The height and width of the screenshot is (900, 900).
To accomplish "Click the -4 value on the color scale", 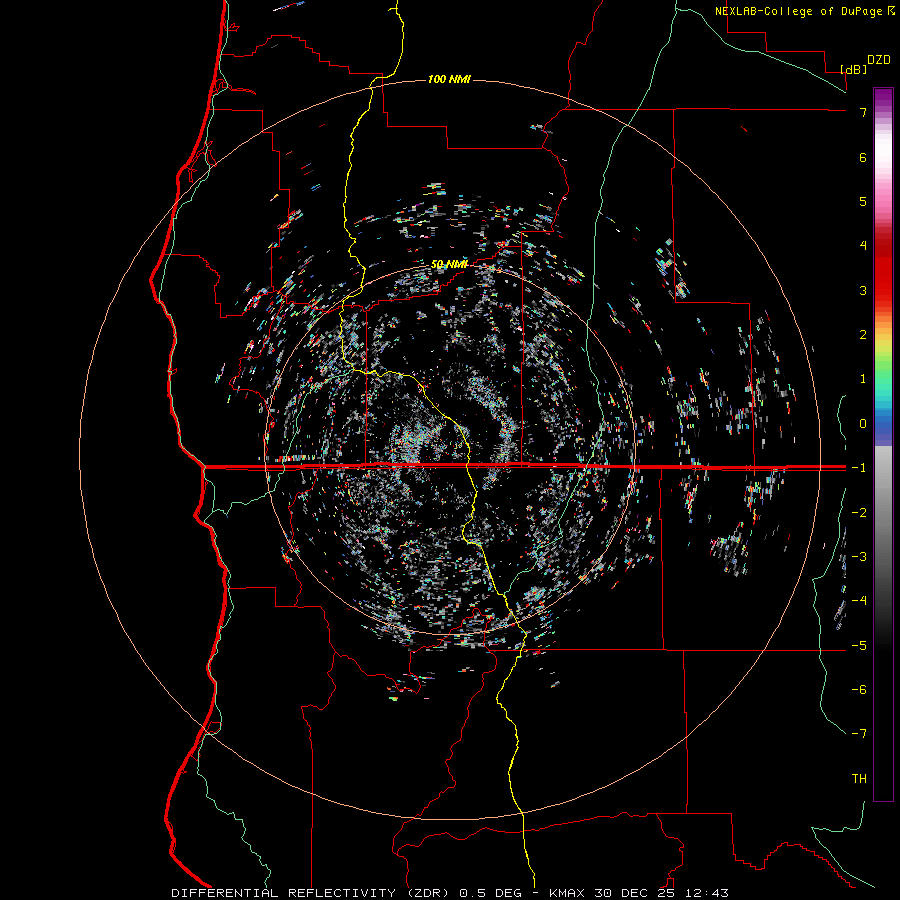I will click(859, 601).
